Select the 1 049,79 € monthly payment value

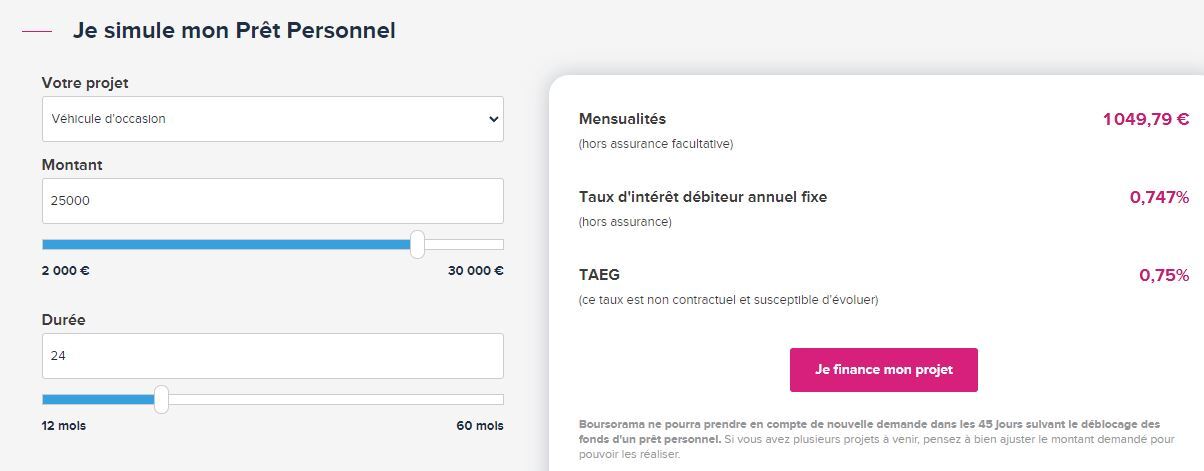(1146, 120)
